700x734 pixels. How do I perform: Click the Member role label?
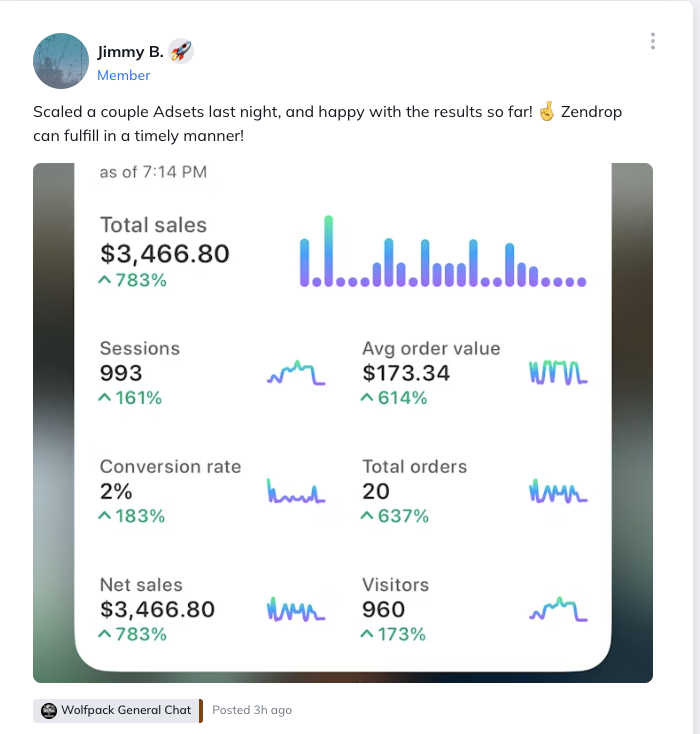pyautogui.click(x=124, y=75)
